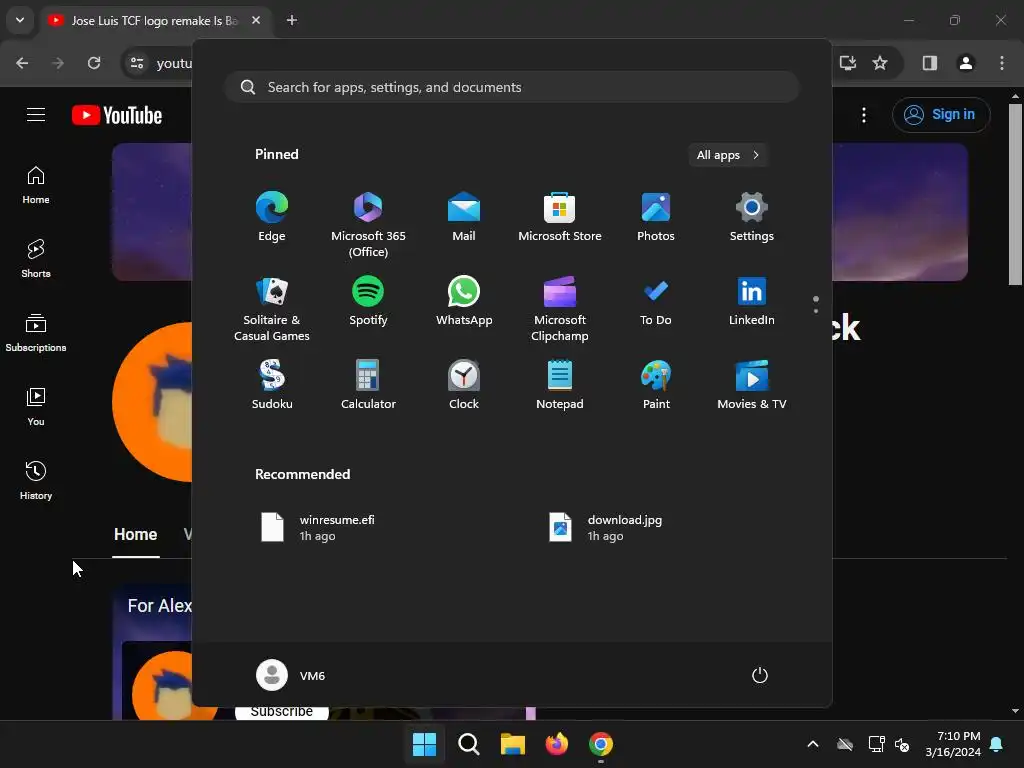
Task: Open the Mail app
Action: point(464,217)
